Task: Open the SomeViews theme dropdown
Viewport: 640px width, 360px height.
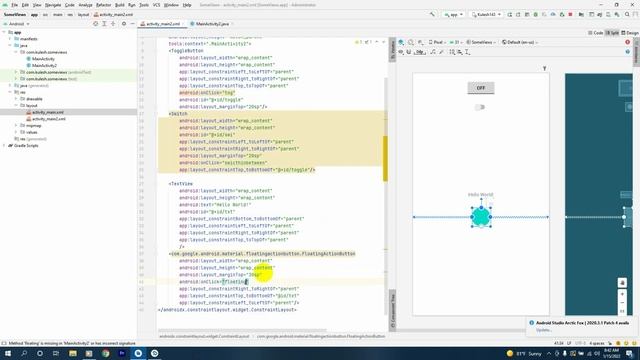Action: point(481,42)
